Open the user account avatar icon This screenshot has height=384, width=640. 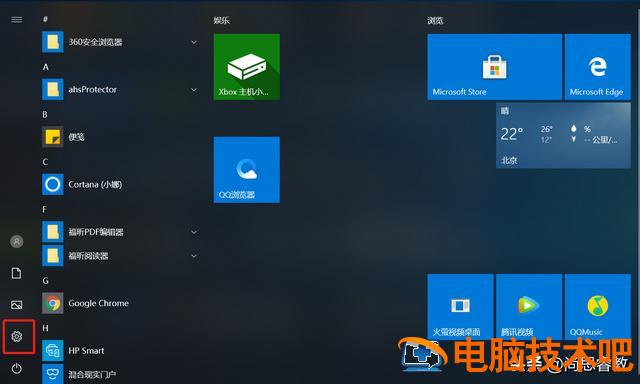[17, 242]
